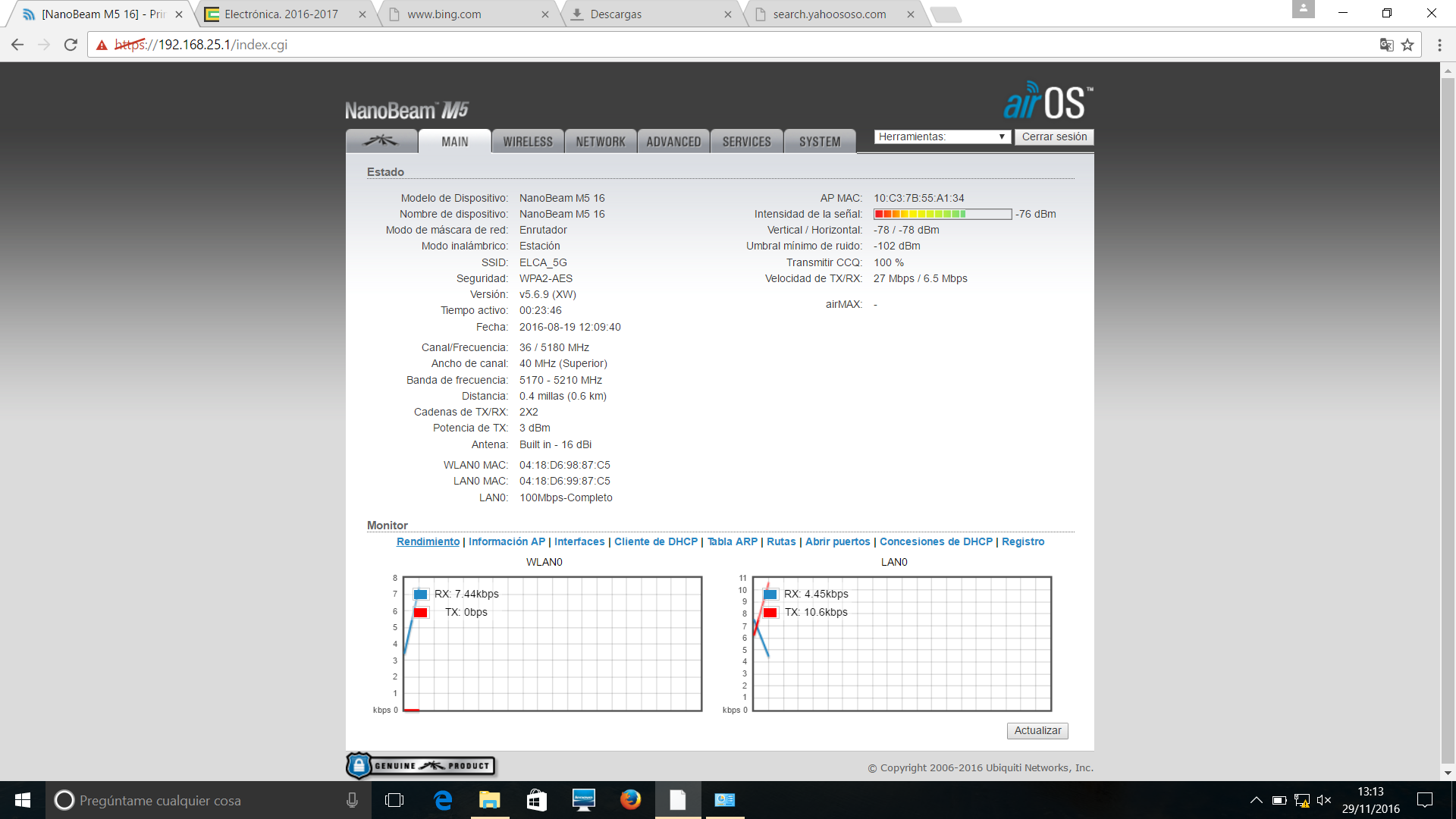Open the NETWORK tab
1456x819 pixels.
601,141
